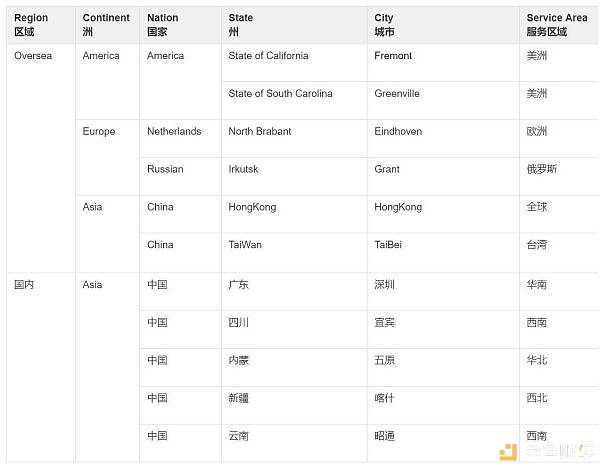Select the State of California cell
The height and width of the screenshot is (466, 600).
point(294,63)
